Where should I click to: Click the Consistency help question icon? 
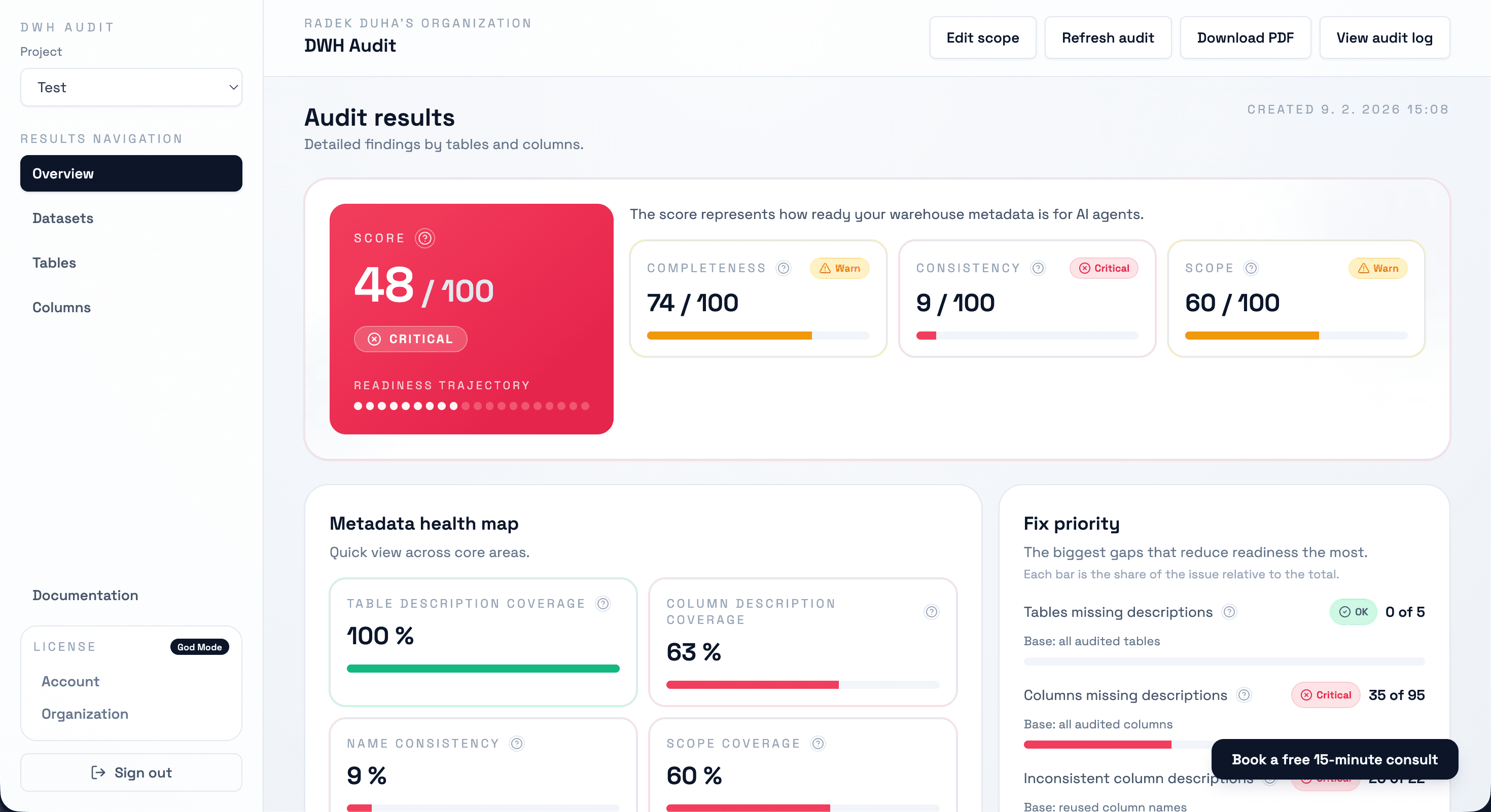click(x=1038, y=268)
